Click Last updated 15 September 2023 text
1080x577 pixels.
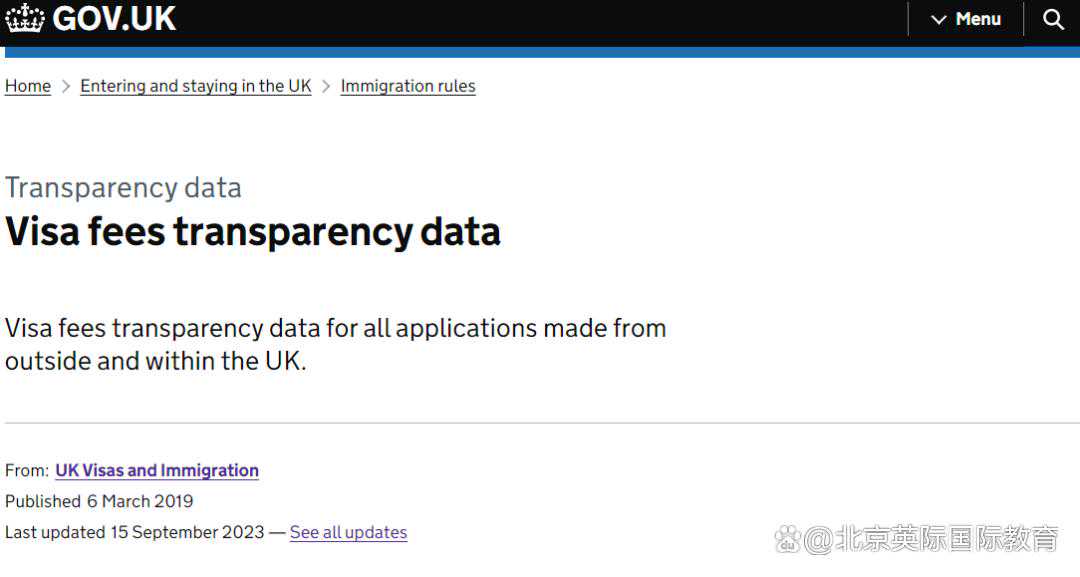[x=135, y=532]
